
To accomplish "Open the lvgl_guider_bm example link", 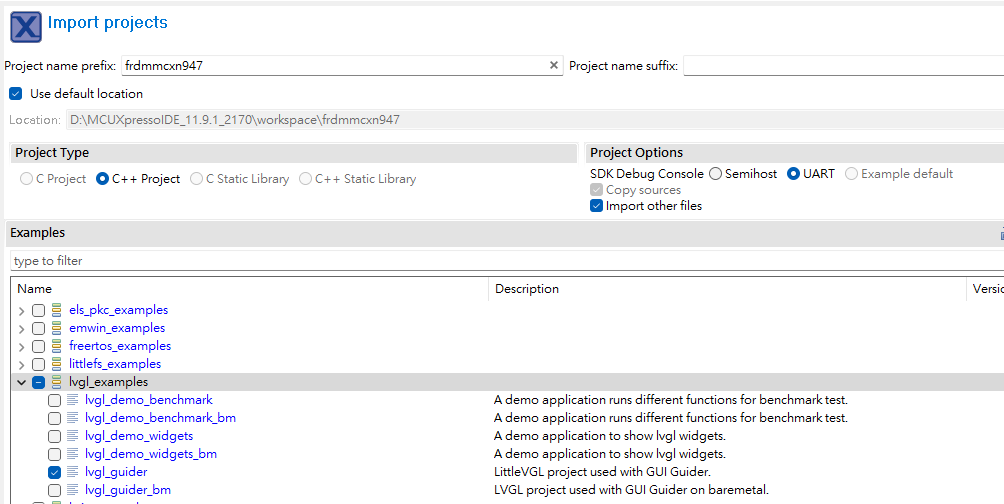I will 128,490.
